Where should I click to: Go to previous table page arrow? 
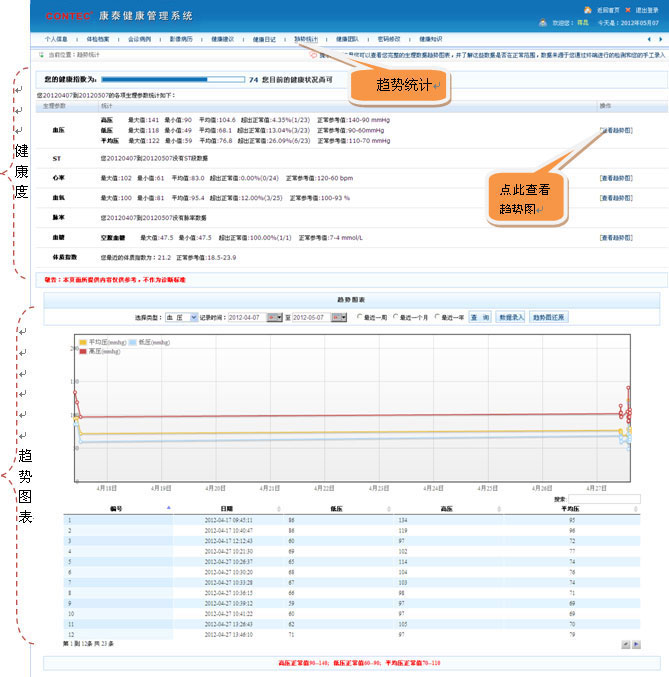pyautogui.click(x=625, y=644)
